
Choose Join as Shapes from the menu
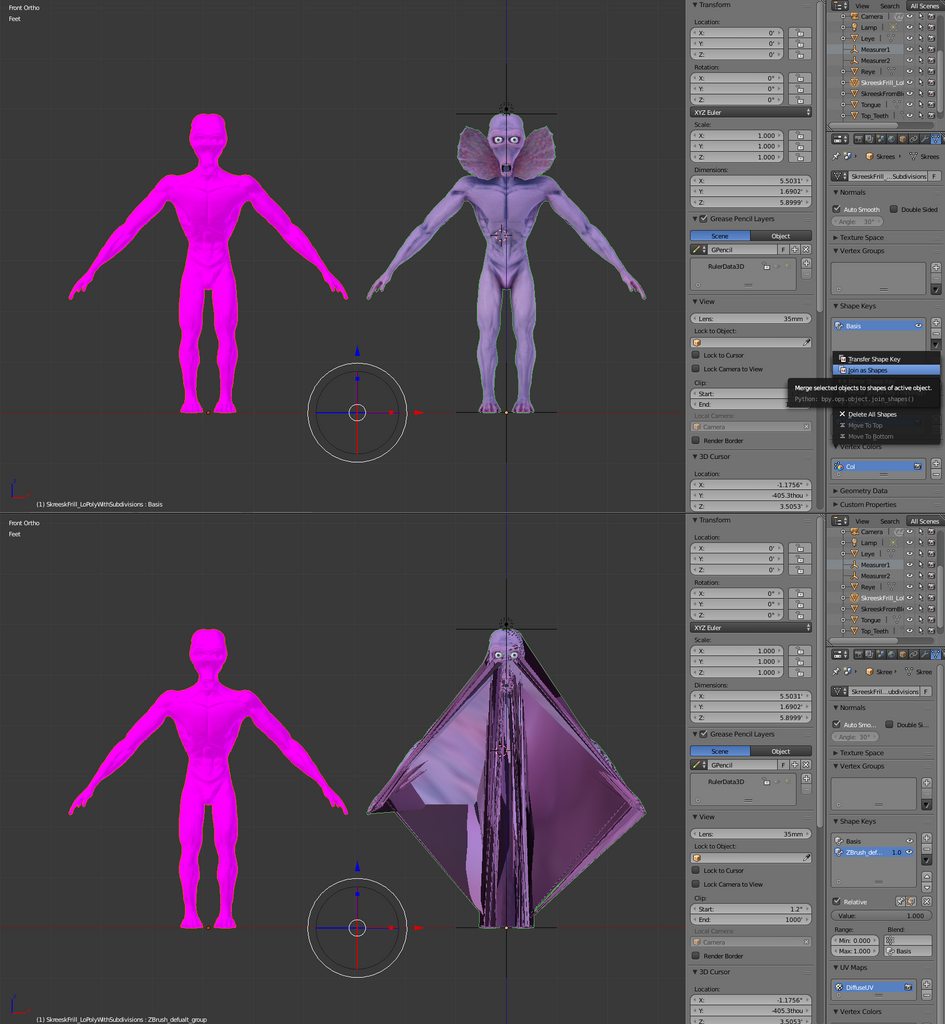coord(868,369)
